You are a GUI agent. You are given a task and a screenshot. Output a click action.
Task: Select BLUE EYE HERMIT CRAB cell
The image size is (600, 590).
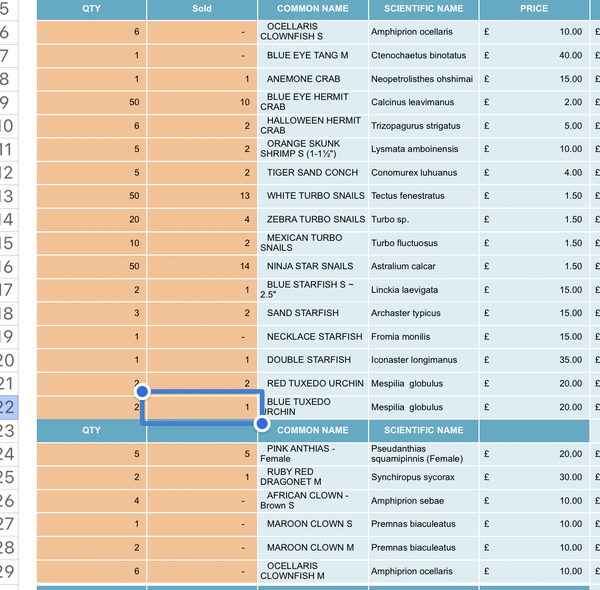313,102
